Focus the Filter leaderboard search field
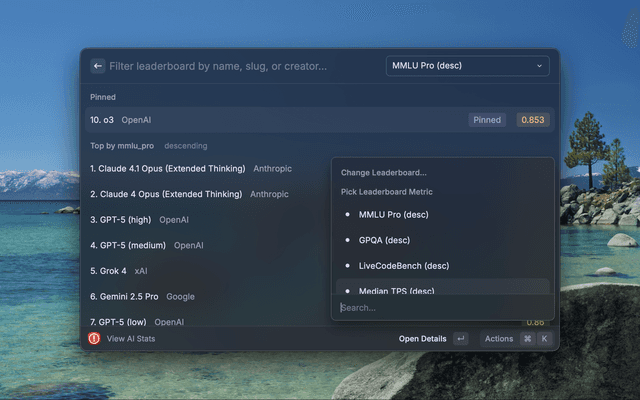 pyautogui.click(x=240, y=66)
